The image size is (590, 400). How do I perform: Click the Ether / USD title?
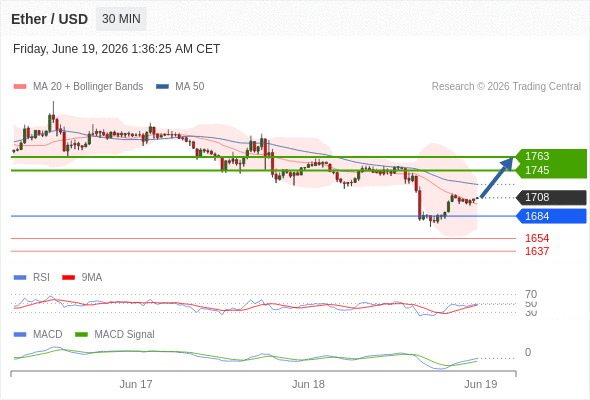pyautogui.click(x=49, y=19)
